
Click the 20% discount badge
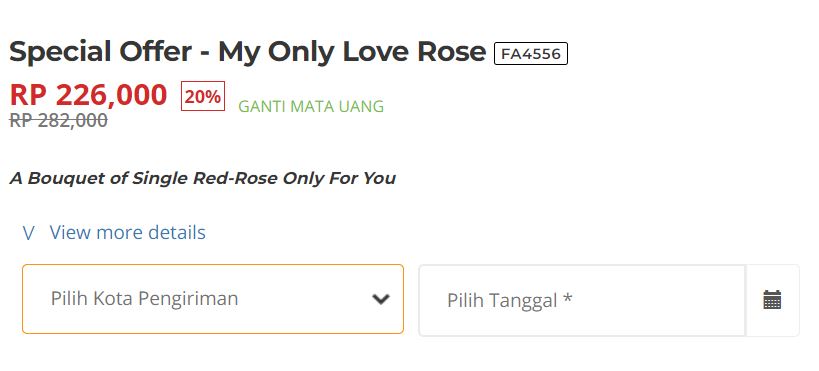click(203, 96)
